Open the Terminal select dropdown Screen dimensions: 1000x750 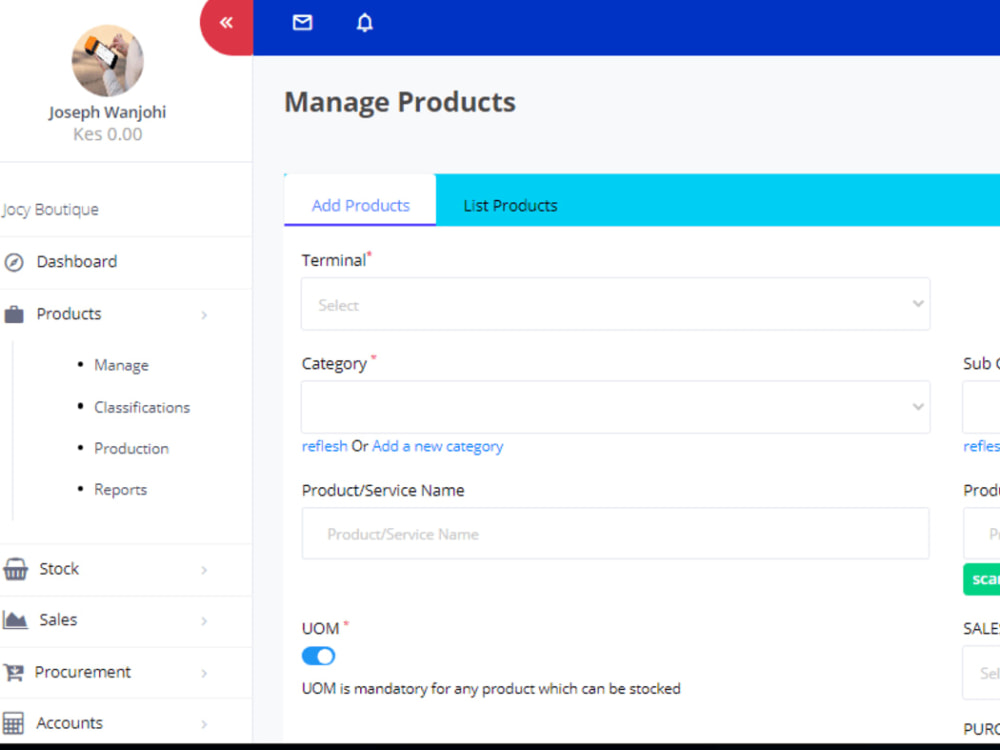(x=615, y=304)
